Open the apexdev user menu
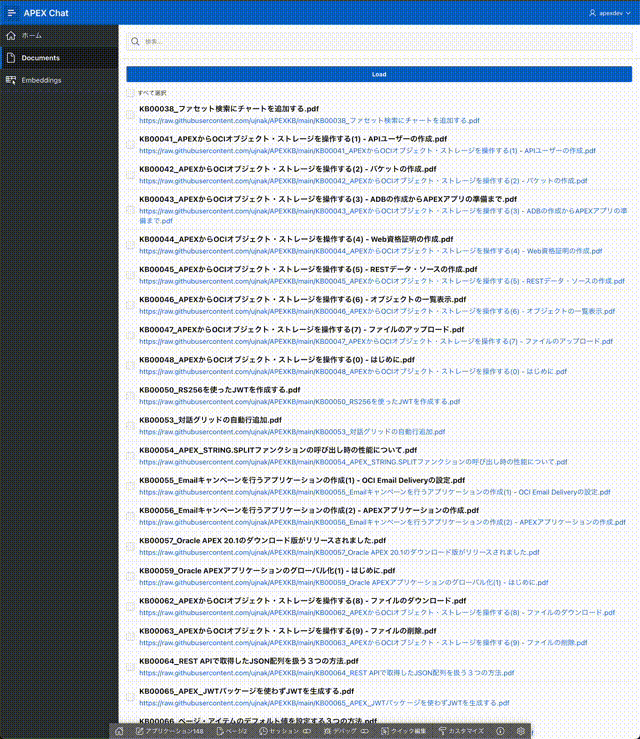 click(x=609, y=13)
